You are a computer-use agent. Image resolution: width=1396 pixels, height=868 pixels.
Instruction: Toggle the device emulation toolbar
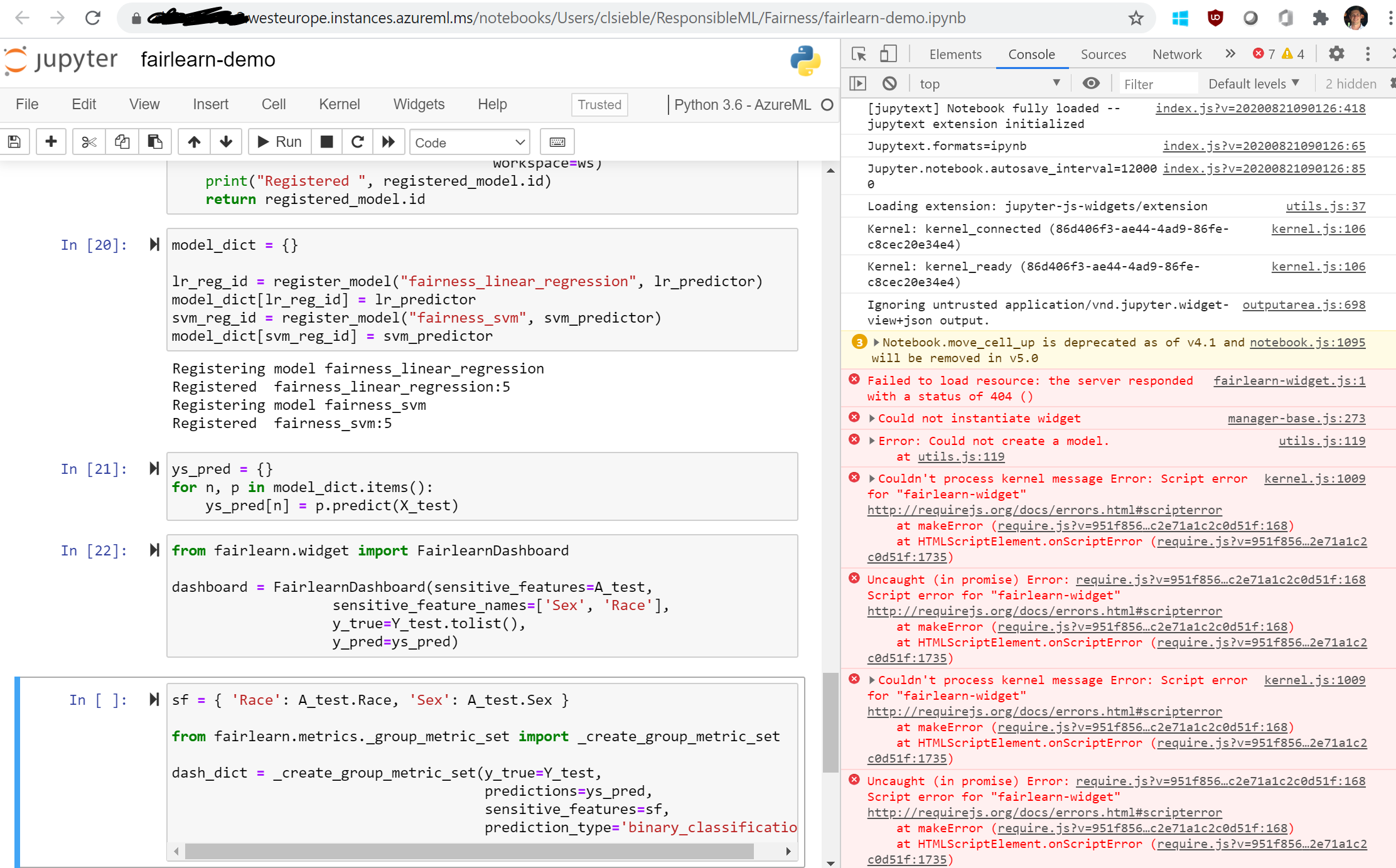click(x=888, y=55)
